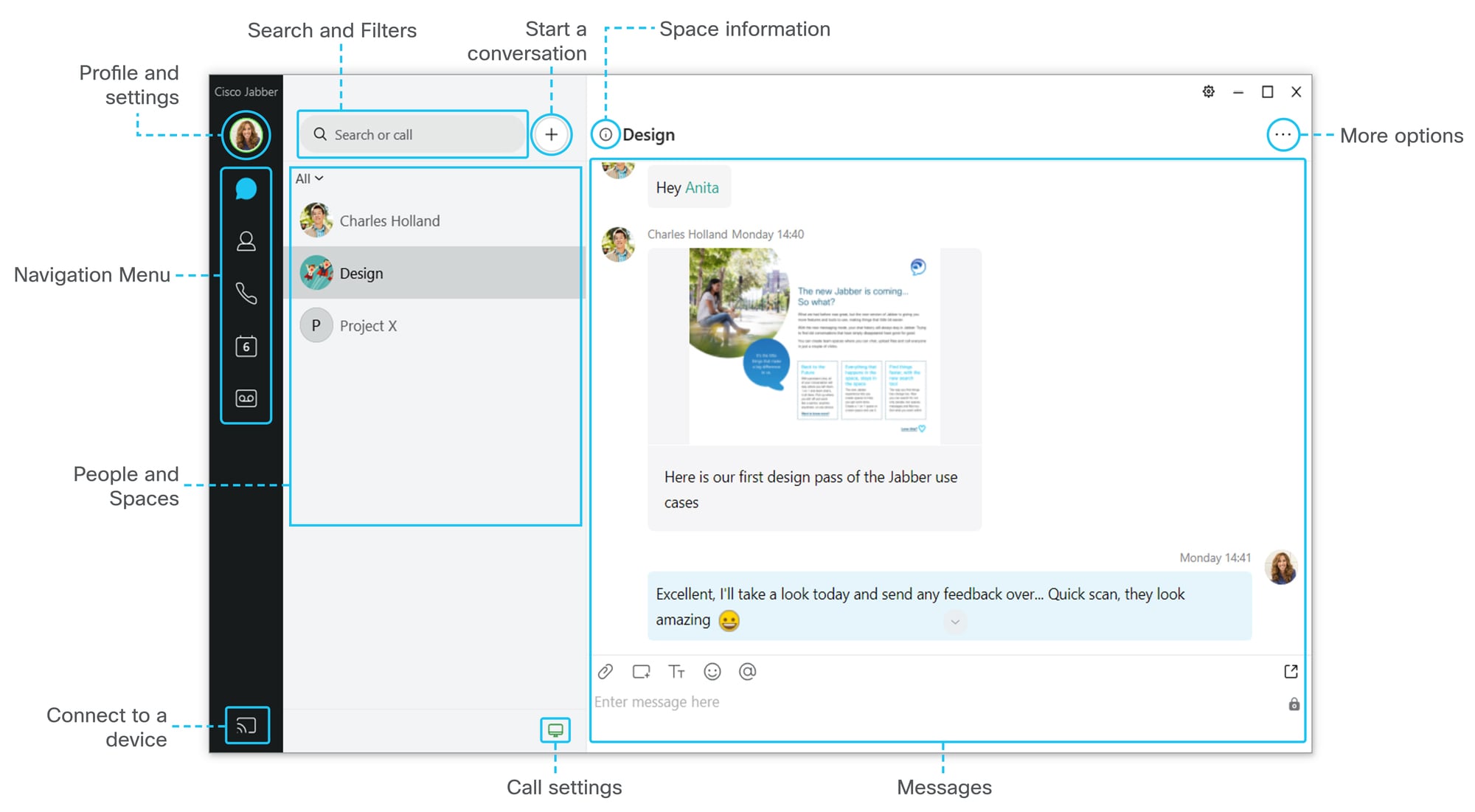This screenshot has width=1475, height=812.
Task: Click the plus button to start conversation
Action: (x=552, y=135)
